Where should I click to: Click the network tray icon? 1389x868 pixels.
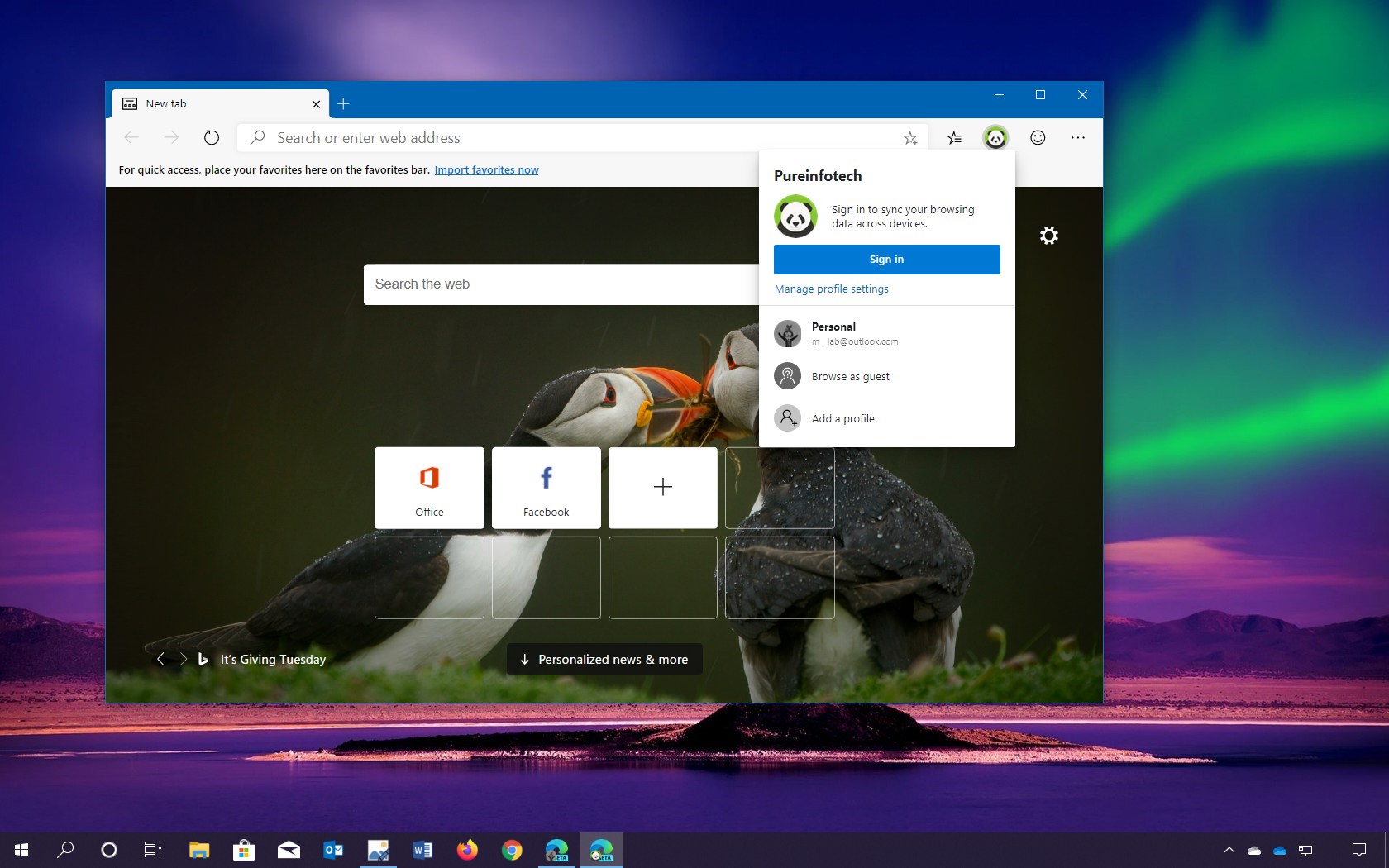(x=1305, y=850)
